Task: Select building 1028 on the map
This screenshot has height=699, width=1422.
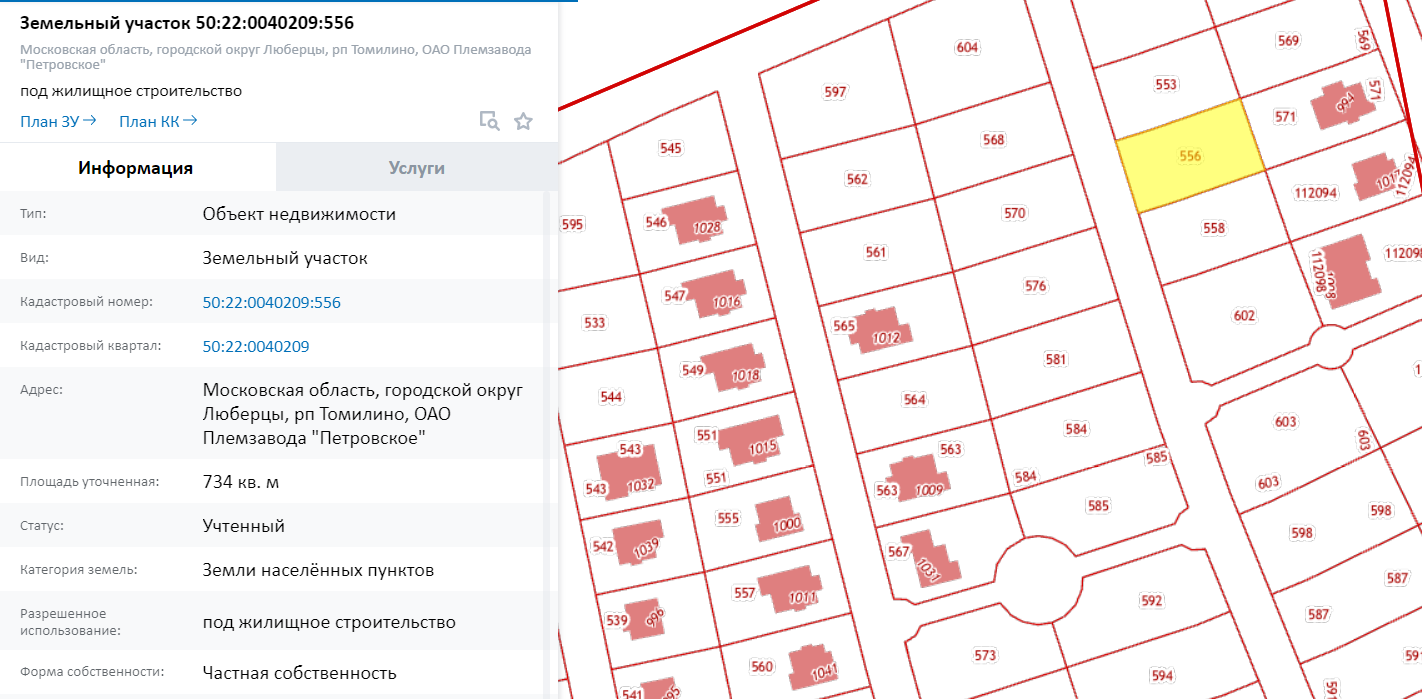Action: tap(699, 220)
